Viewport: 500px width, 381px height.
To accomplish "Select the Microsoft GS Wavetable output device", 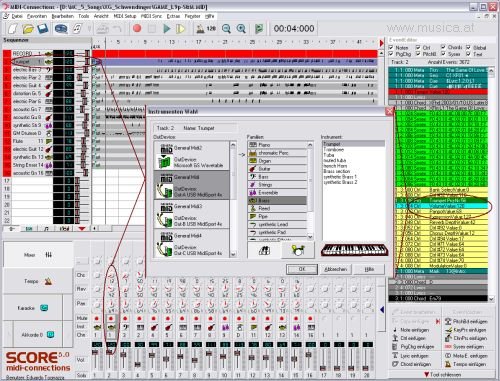I will click(192, 156).
